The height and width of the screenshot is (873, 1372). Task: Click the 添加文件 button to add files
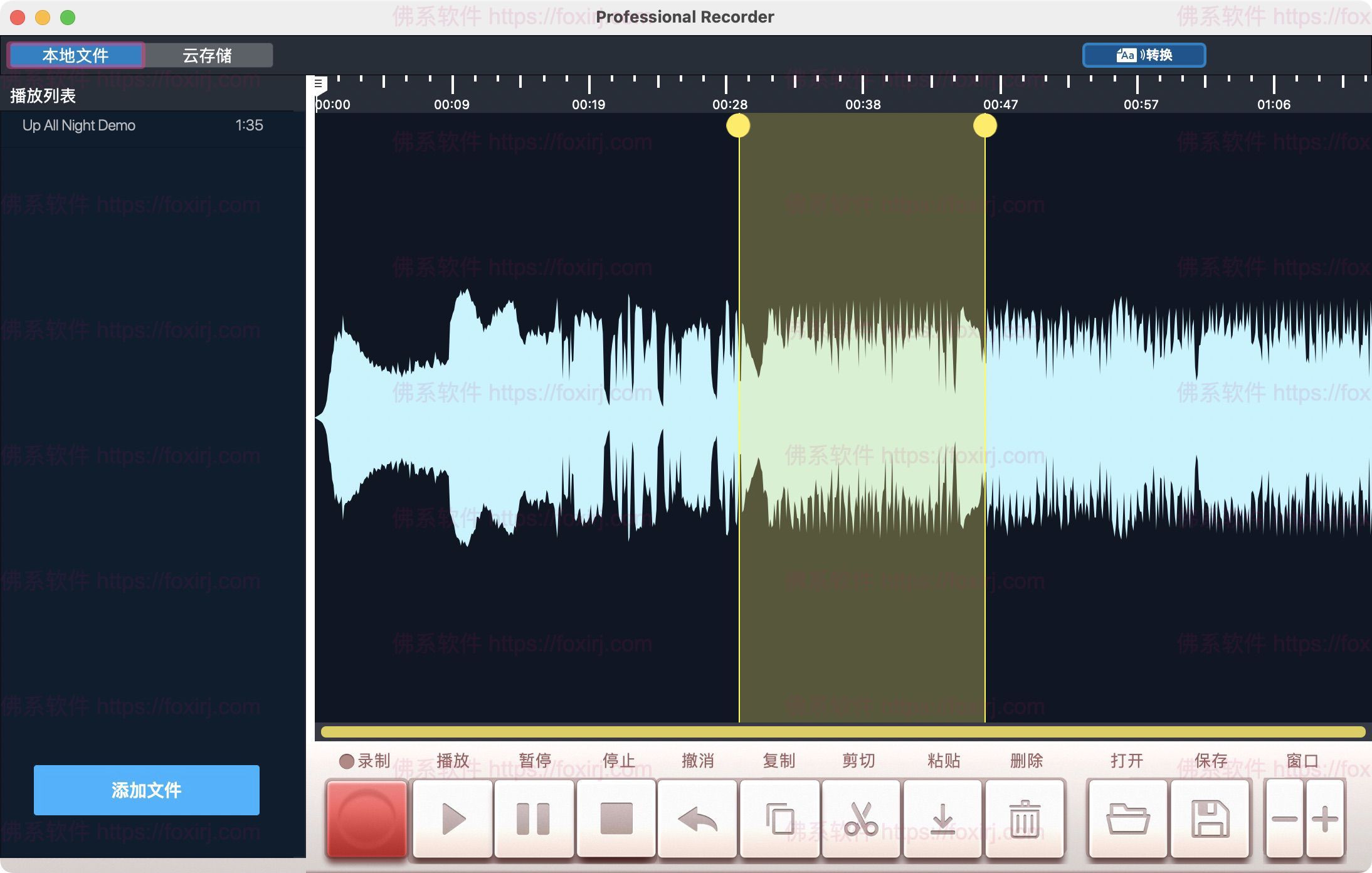(146, 790)
